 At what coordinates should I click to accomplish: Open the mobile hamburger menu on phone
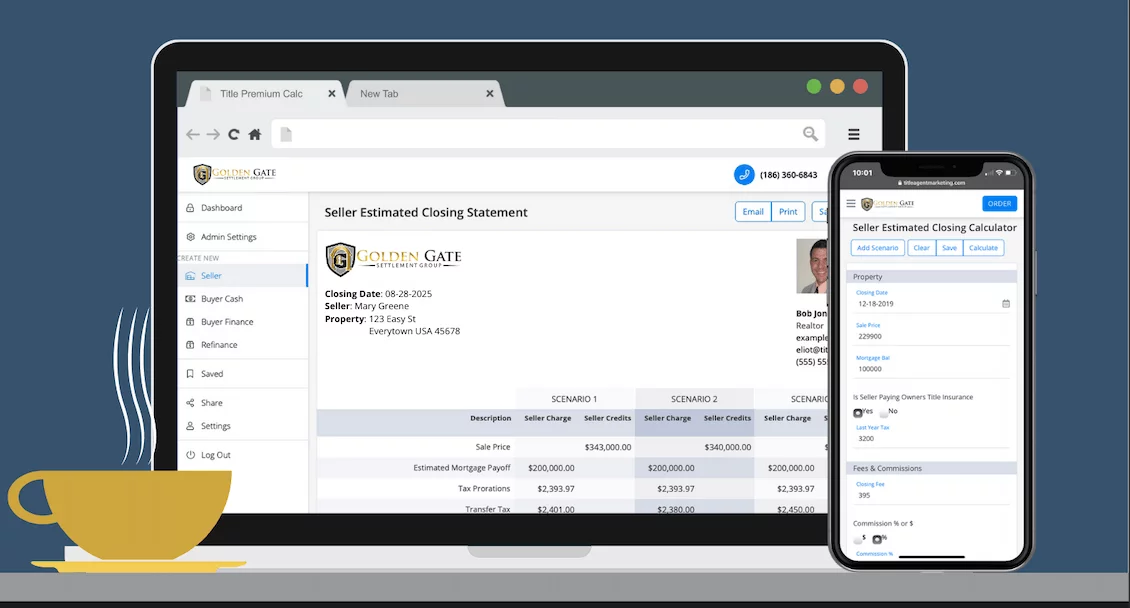(x=851, y=204)
